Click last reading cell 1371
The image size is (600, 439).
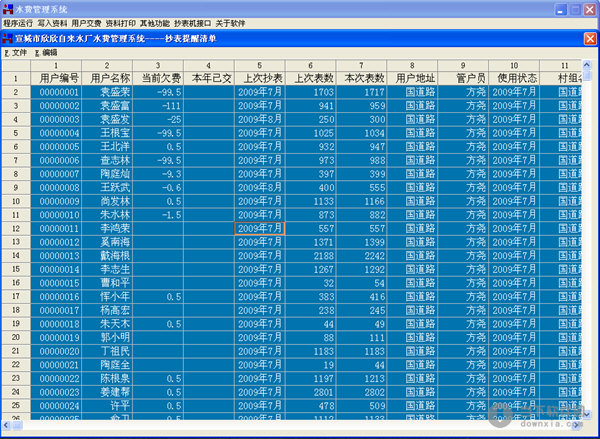click(x=311, y=242)
